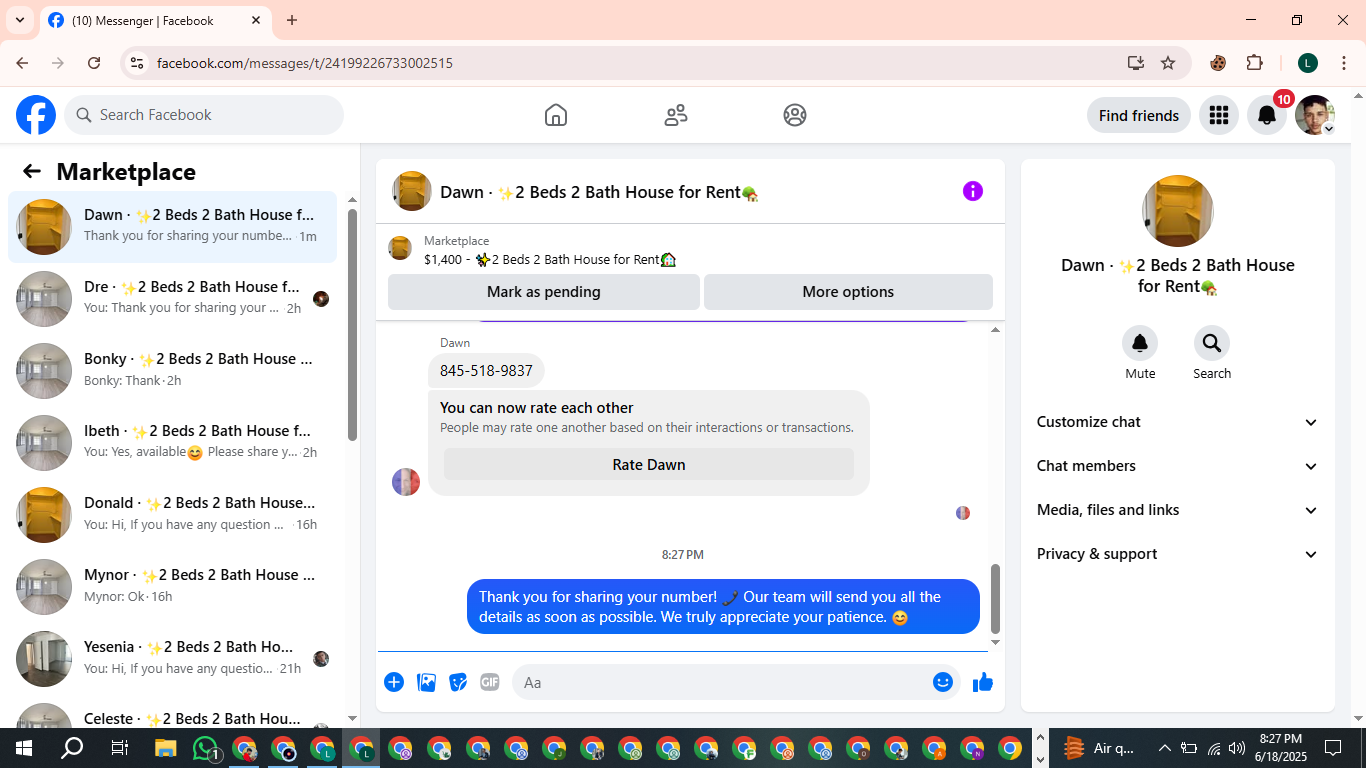Image resolution: width=1366 pixels, height=768 pixels.
Task: Open the Ibeth conversation
Action: (x=173, y=443)
